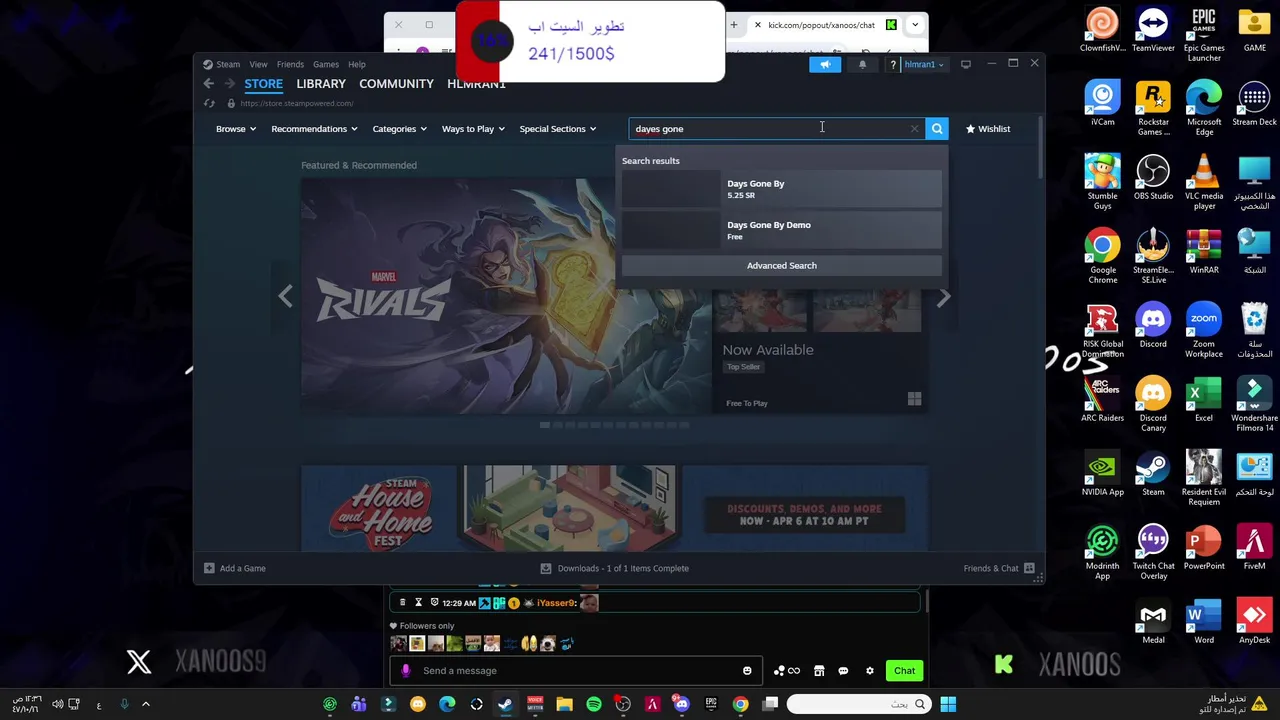Open Spotify from the taskbar
The height and width of the screenshot is (720, 1280).
pyautogui.click(x=594, y=704)
